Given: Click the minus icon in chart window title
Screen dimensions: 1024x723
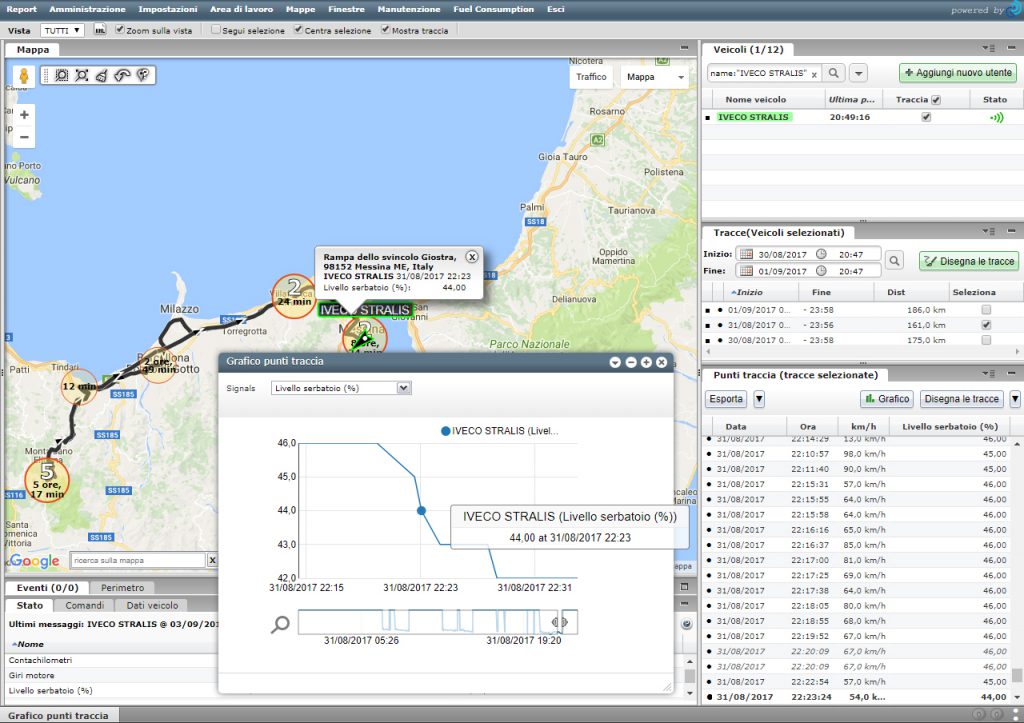Looking at the screenshot, I should tap(631, 362).
